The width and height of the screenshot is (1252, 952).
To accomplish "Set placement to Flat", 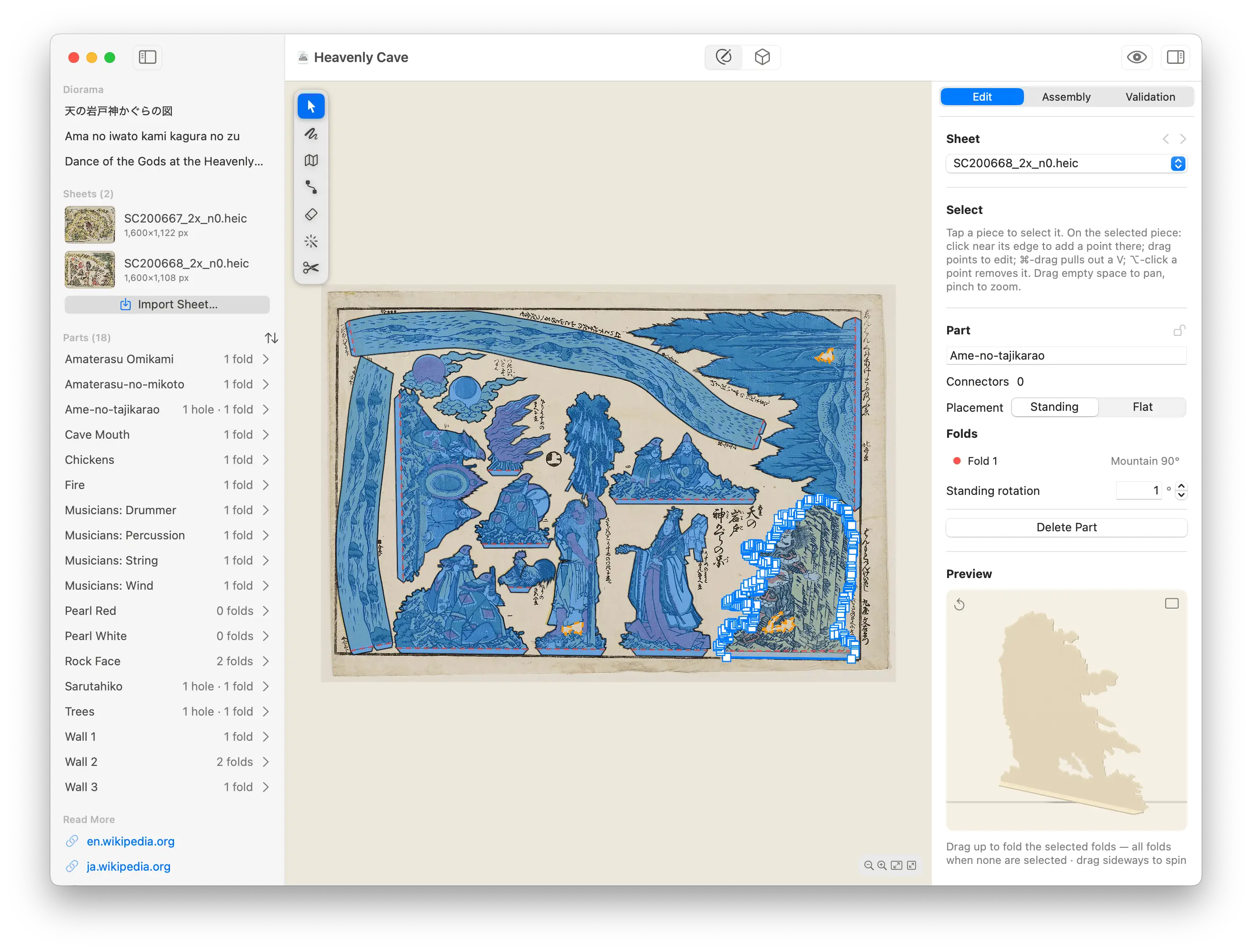I will tap(1142, 407).
